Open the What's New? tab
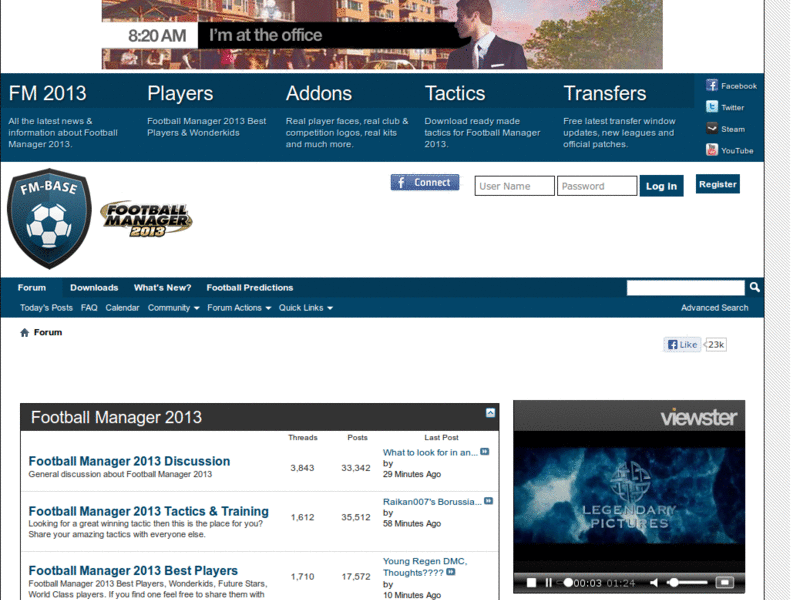800x600 pixels. [x=162, y=287]
